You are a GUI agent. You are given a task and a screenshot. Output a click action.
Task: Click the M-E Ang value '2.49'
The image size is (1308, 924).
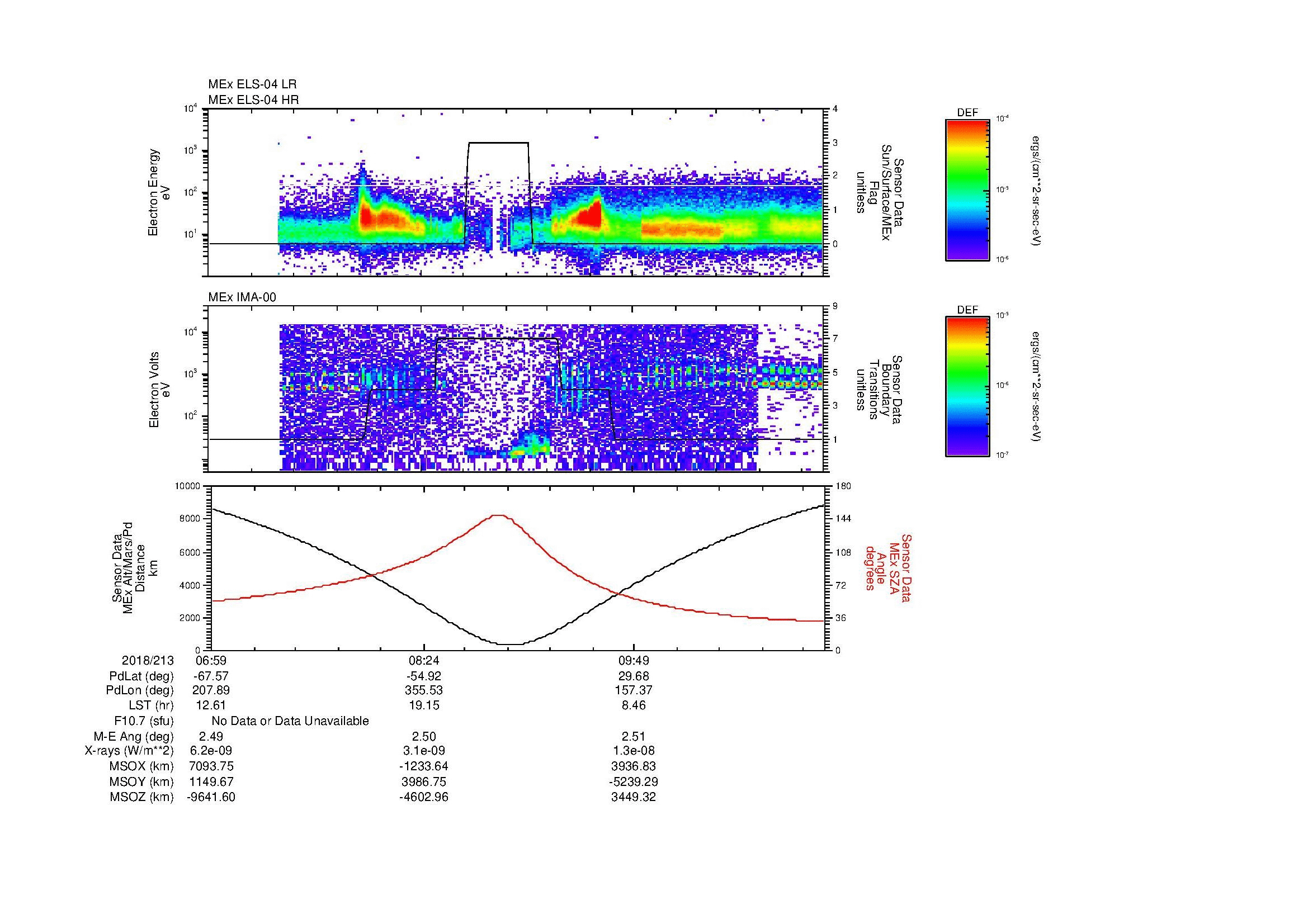[x=210, y=736]
